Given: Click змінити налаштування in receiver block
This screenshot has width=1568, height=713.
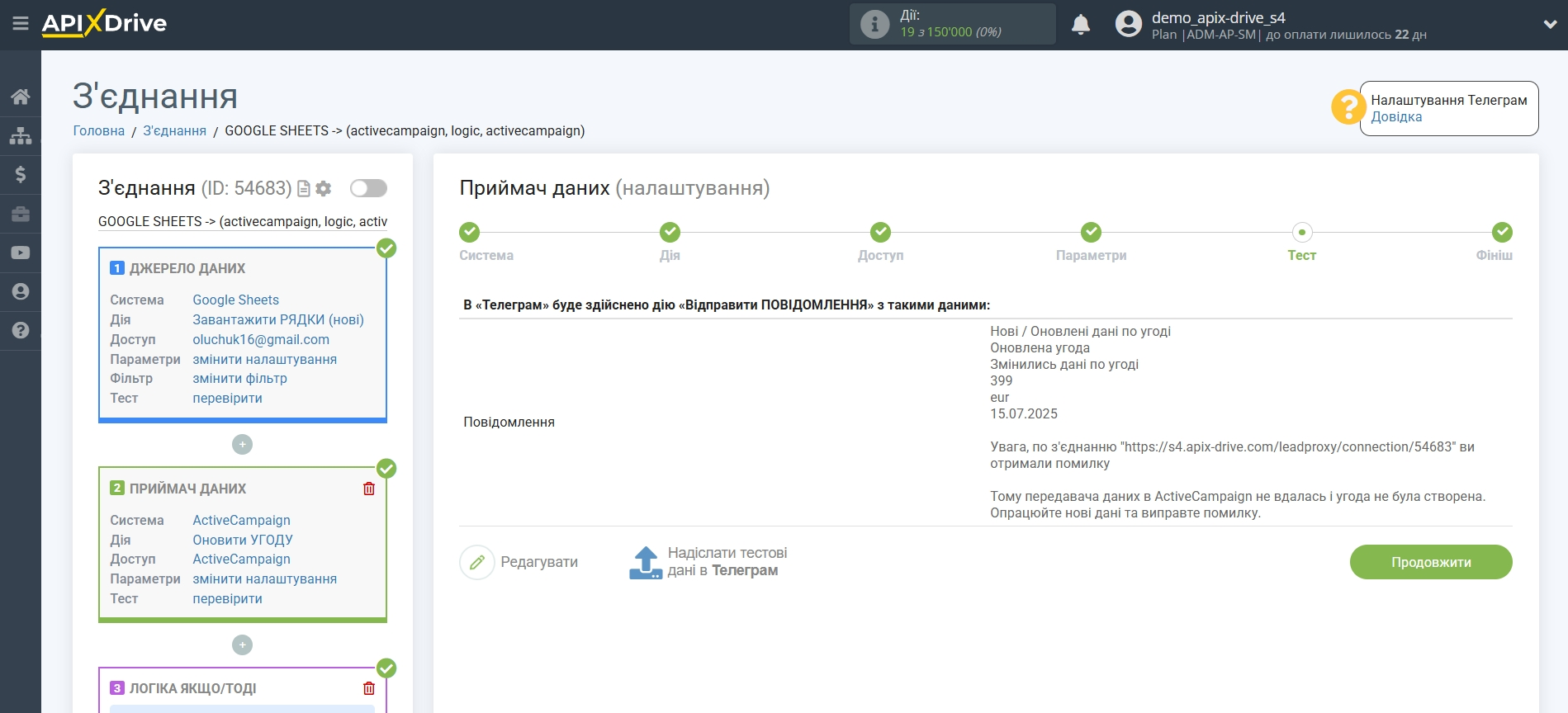Looking at the screenshot, I should 265,578.
